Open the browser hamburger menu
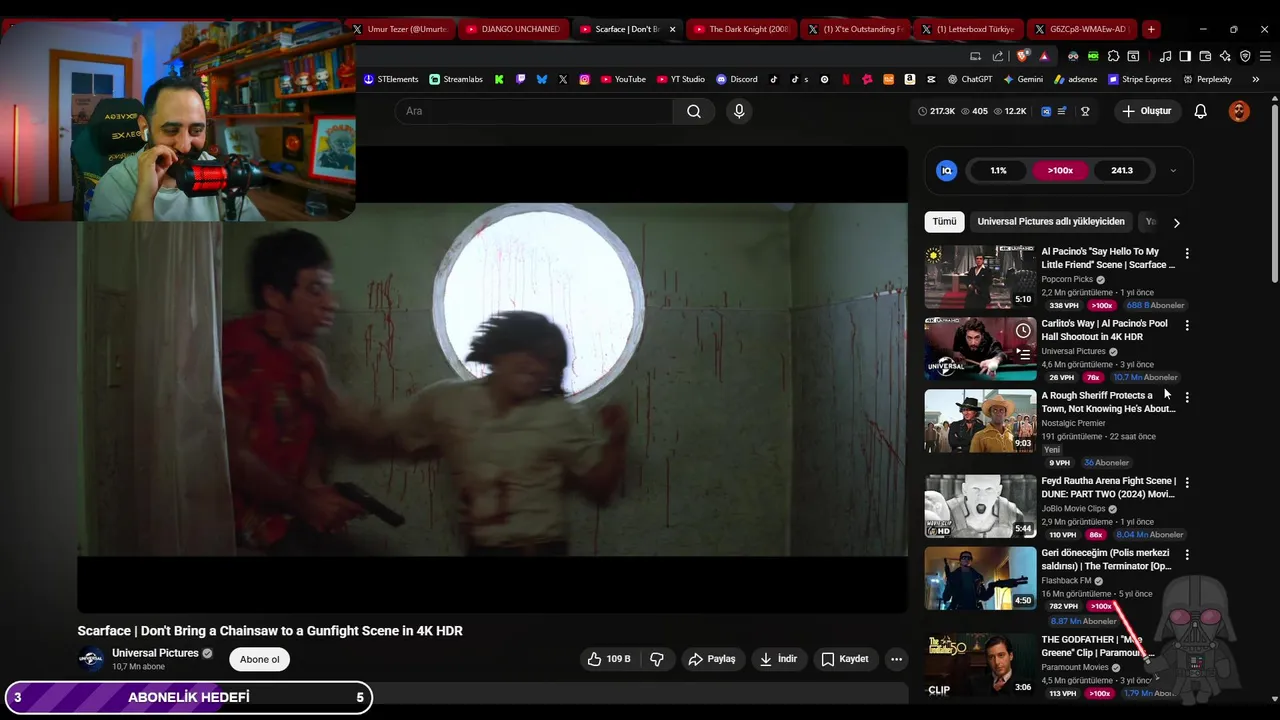This screenshot has height=720, width=1280. pyautogui.click(x=1265, y=56)
